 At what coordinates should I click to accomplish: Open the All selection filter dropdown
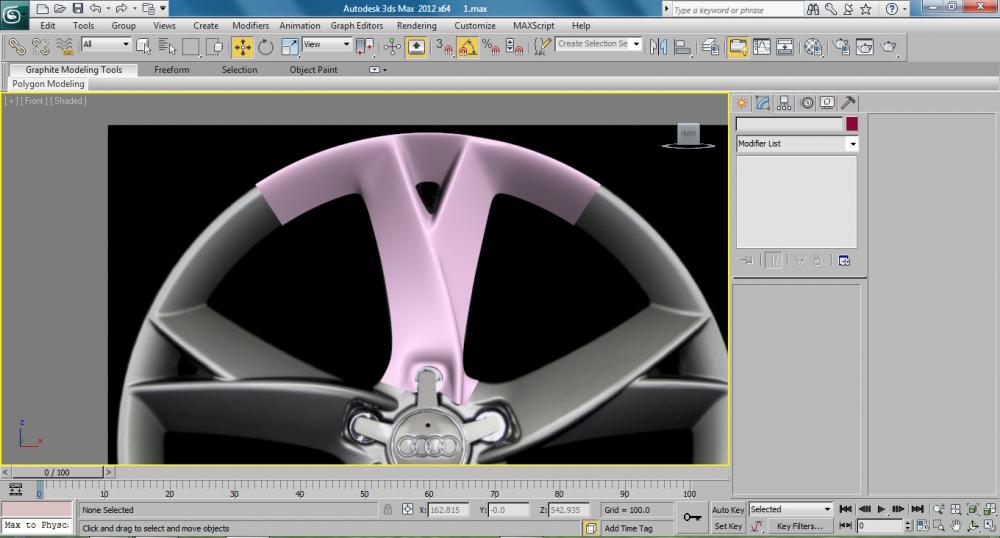pos(106,45)
